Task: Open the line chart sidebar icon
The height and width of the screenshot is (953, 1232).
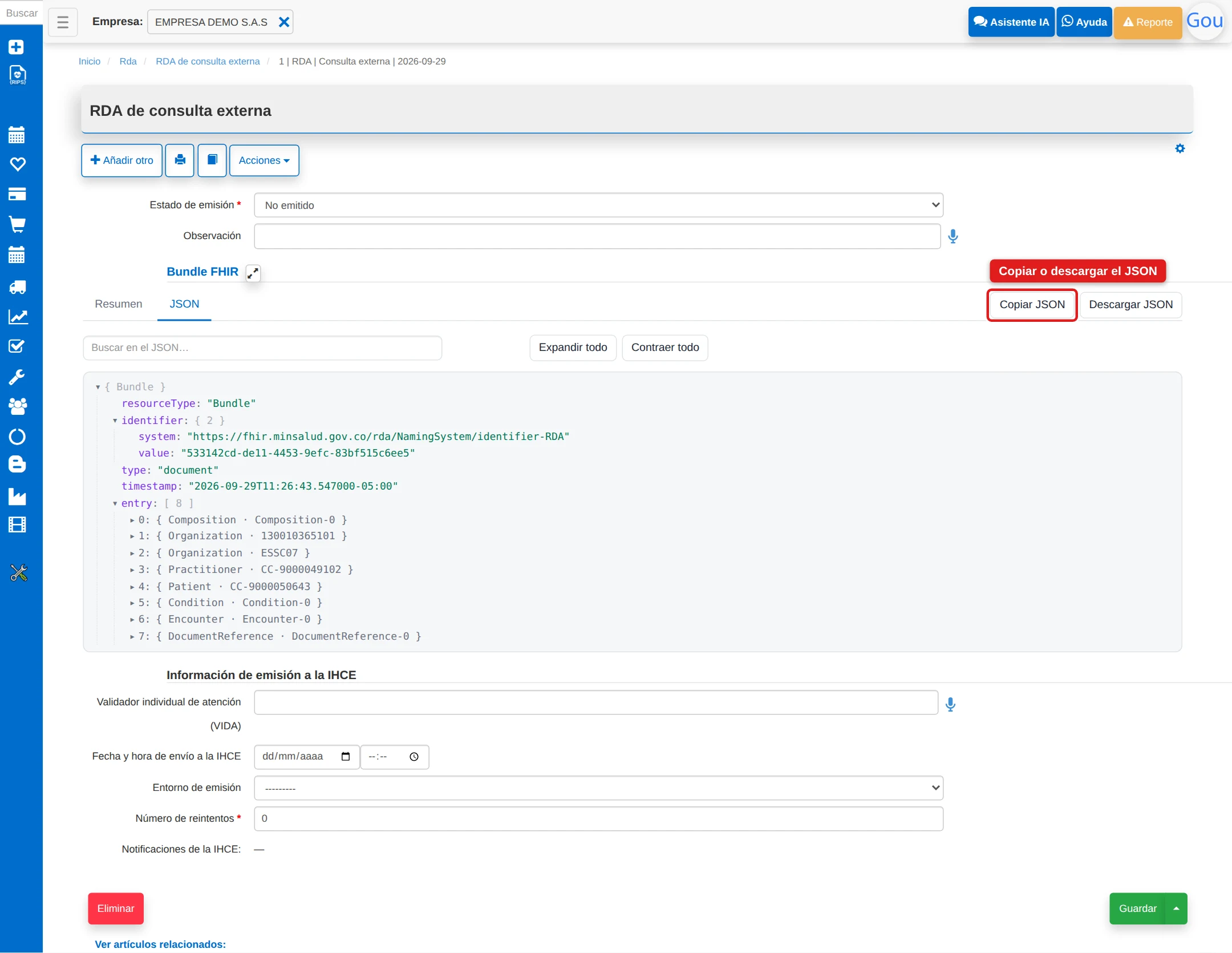Action: coord(18,317)
